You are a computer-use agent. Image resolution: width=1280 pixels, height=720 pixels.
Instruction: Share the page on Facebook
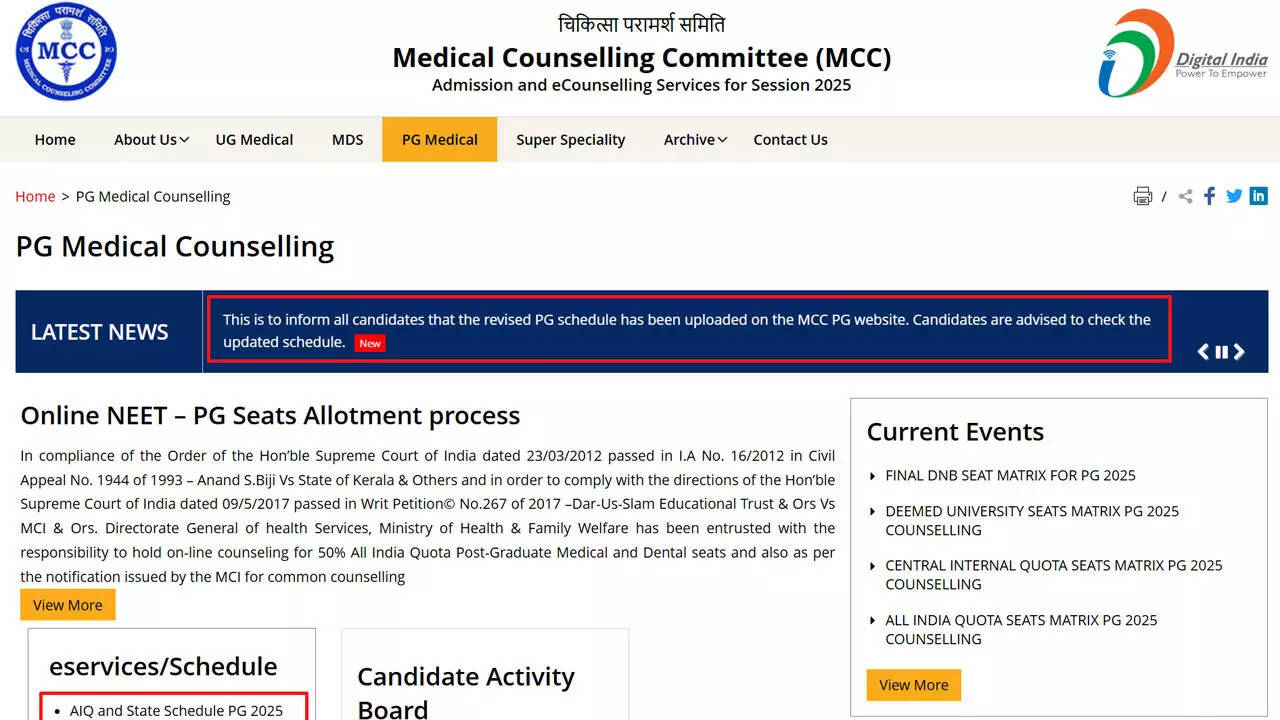[1210, 196]
